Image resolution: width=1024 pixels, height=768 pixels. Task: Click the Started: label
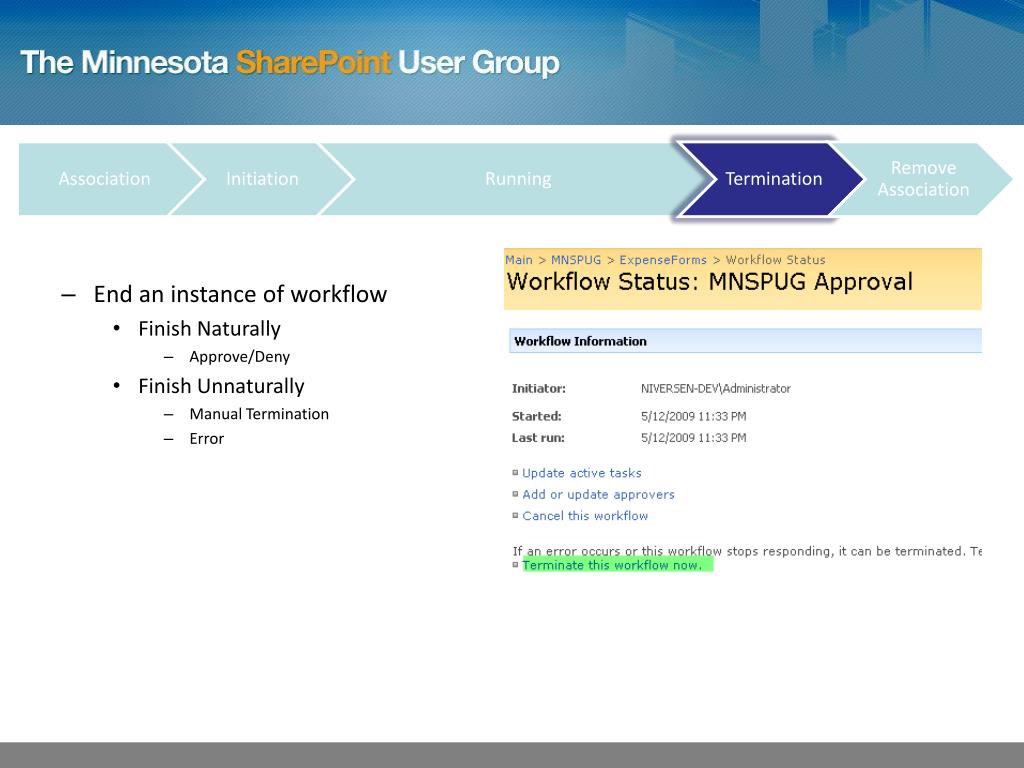(536, 417)
